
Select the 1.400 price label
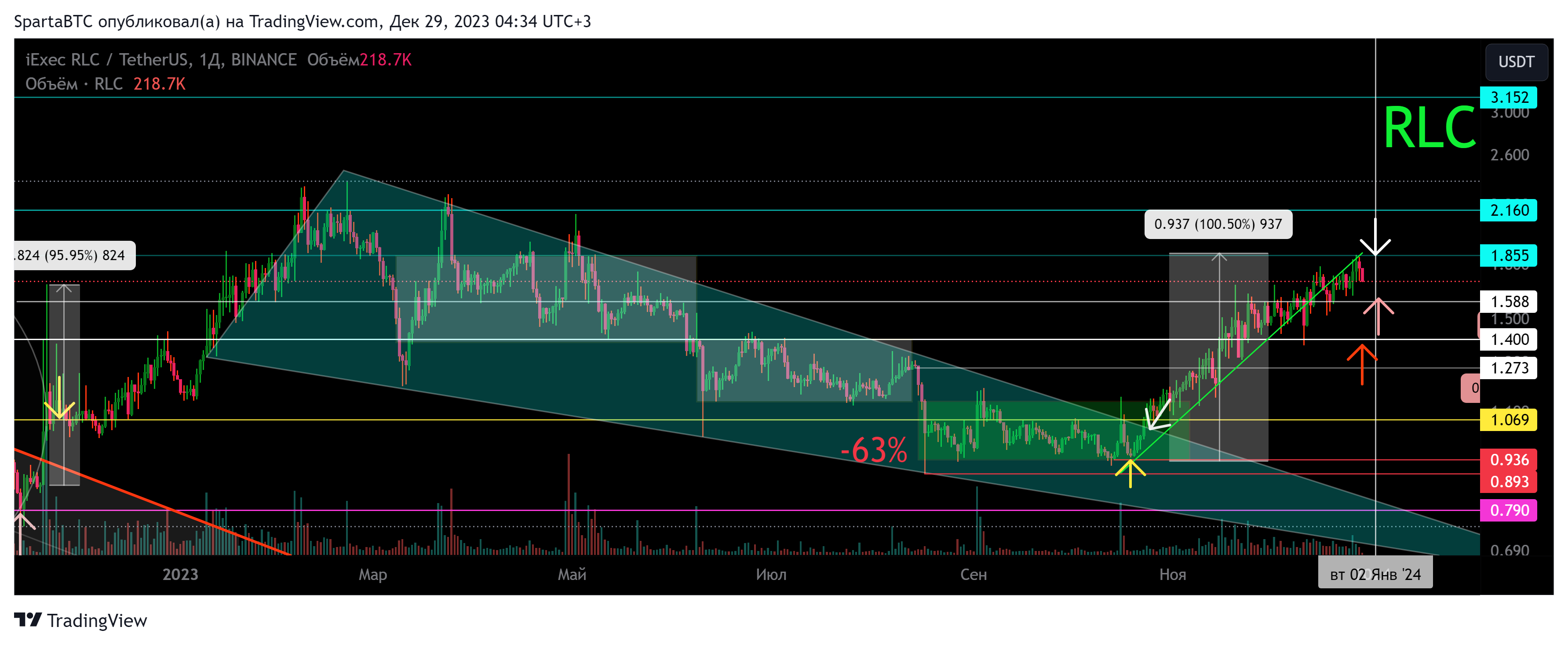1508,340
